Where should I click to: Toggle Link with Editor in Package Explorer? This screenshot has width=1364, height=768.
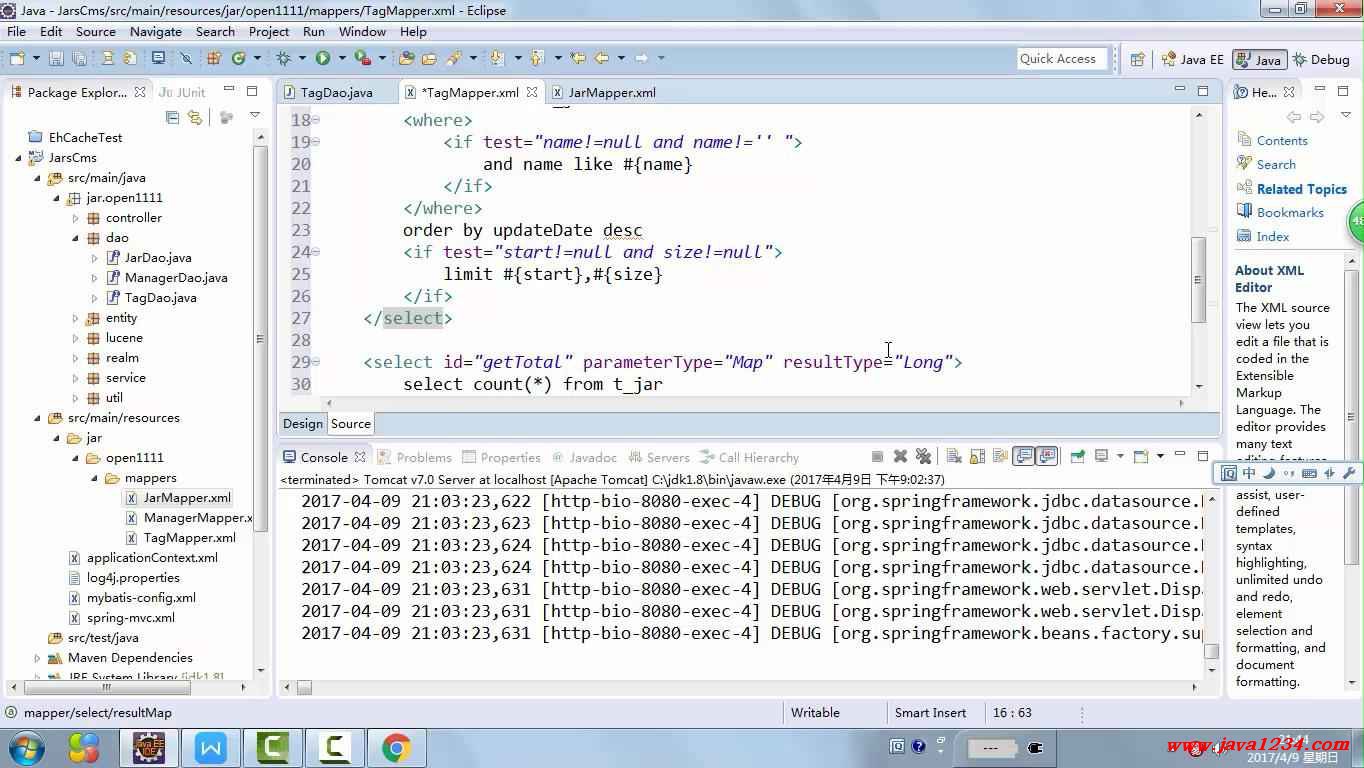point(195,117)
